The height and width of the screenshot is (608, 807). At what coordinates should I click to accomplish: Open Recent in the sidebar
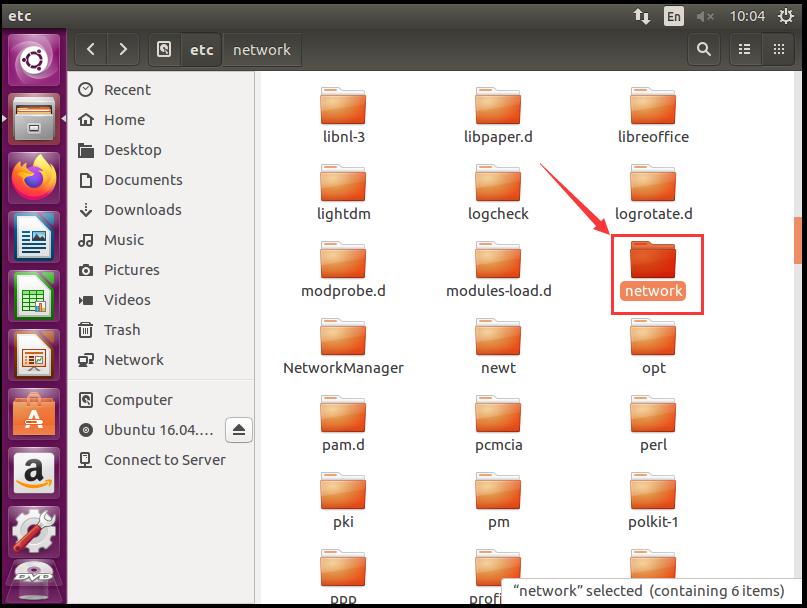(x=161, y=90)
